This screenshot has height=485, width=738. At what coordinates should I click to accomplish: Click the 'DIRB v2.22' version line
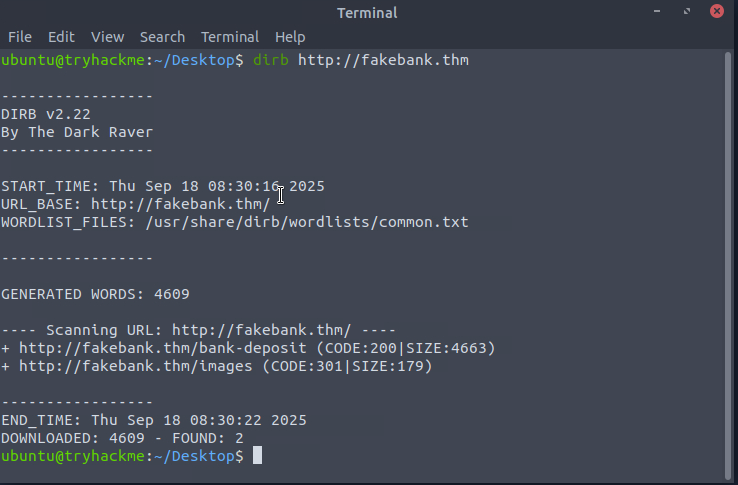pos(46,114)
